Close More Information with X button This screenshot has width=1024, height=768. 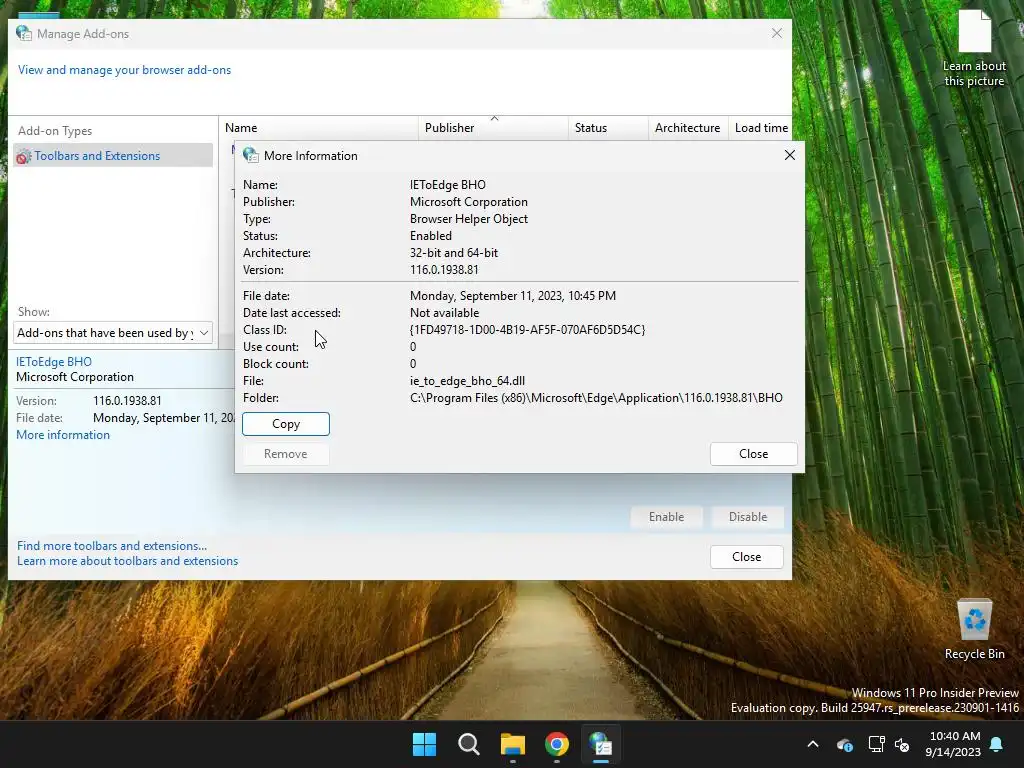coord(790,155)
